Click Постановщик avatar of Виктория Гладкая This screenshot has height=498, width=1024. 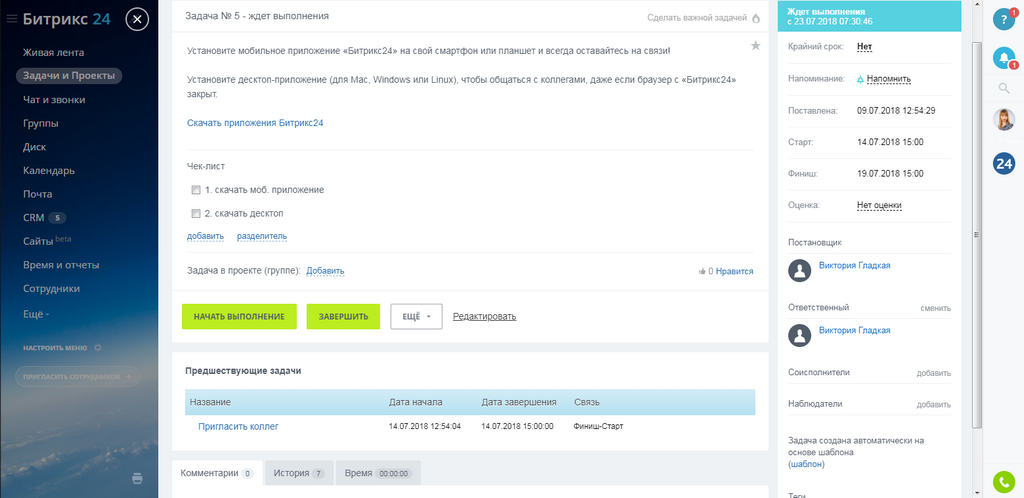coord(800,270)
